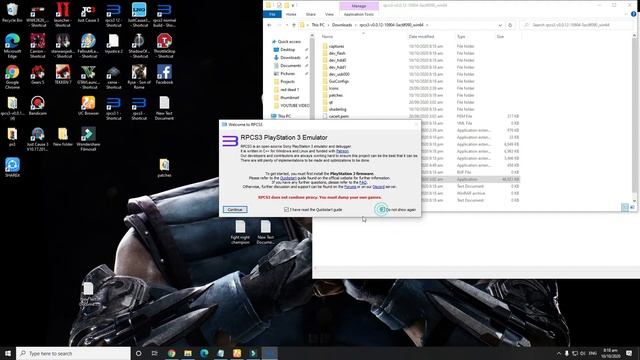The width and height of the screenshot is (640, 360).
Task: Click the taskbar 'Type here to search' box
Action: (73, 353)
